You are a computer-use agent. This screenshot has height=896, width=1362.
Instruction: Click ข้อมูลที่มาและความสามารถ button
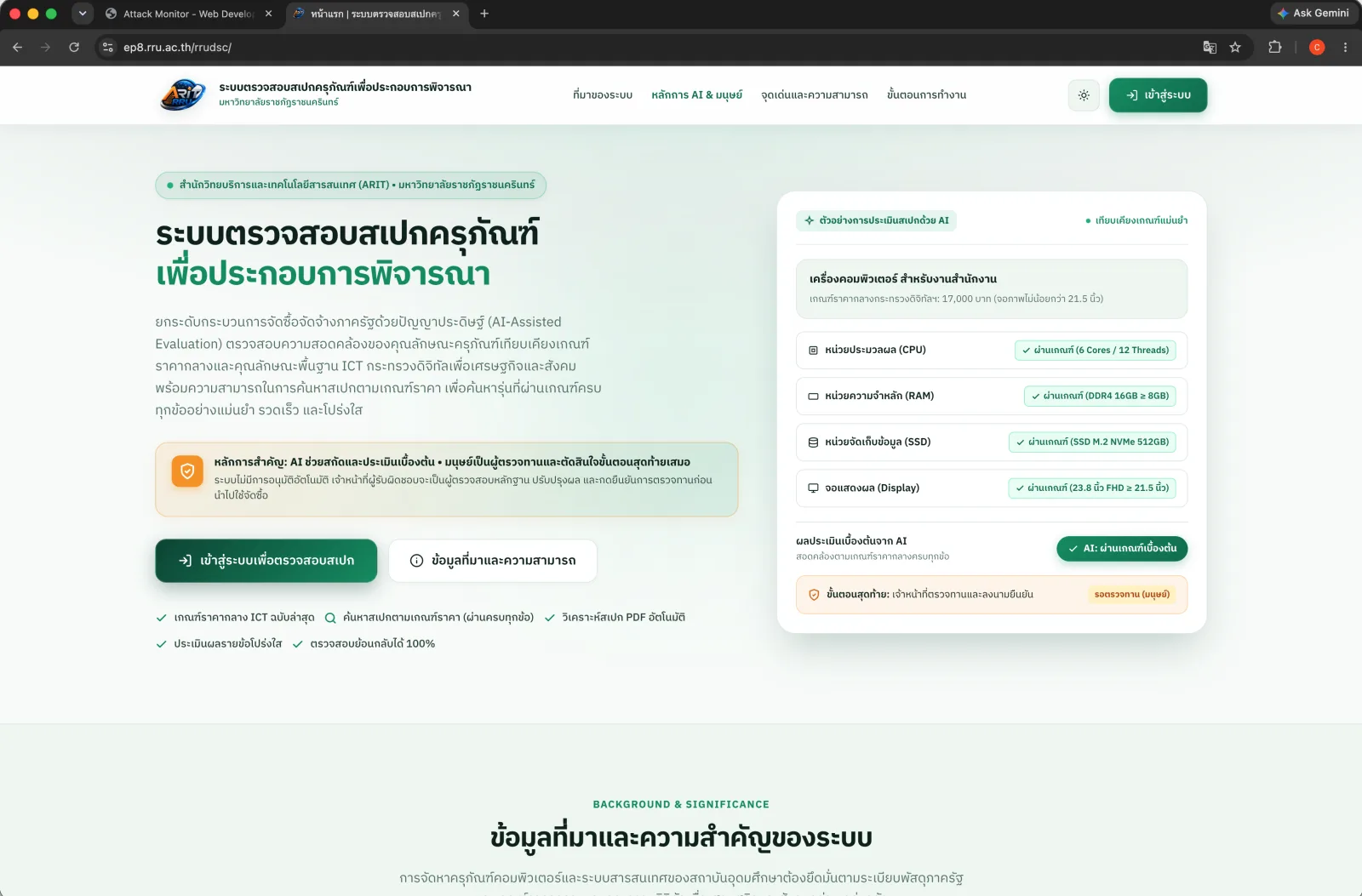[493, 561]
